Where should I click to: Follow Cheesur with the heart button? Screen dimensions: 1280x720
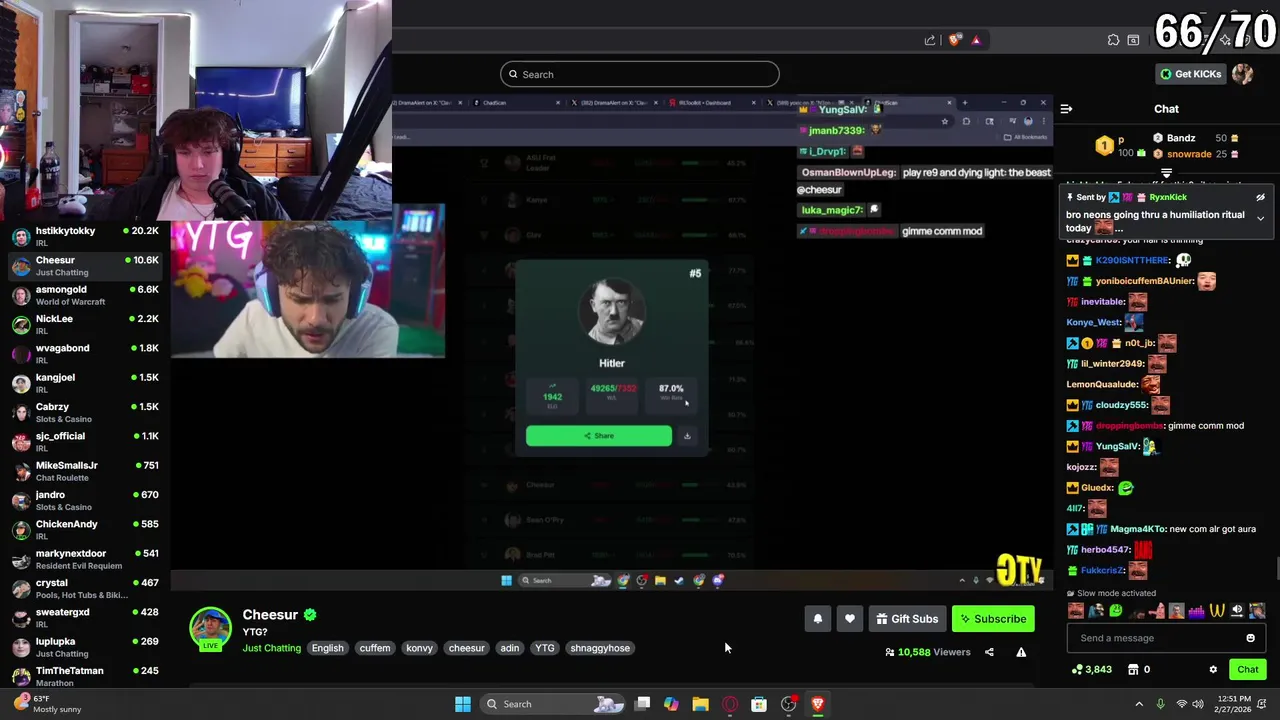coord(850,619)
